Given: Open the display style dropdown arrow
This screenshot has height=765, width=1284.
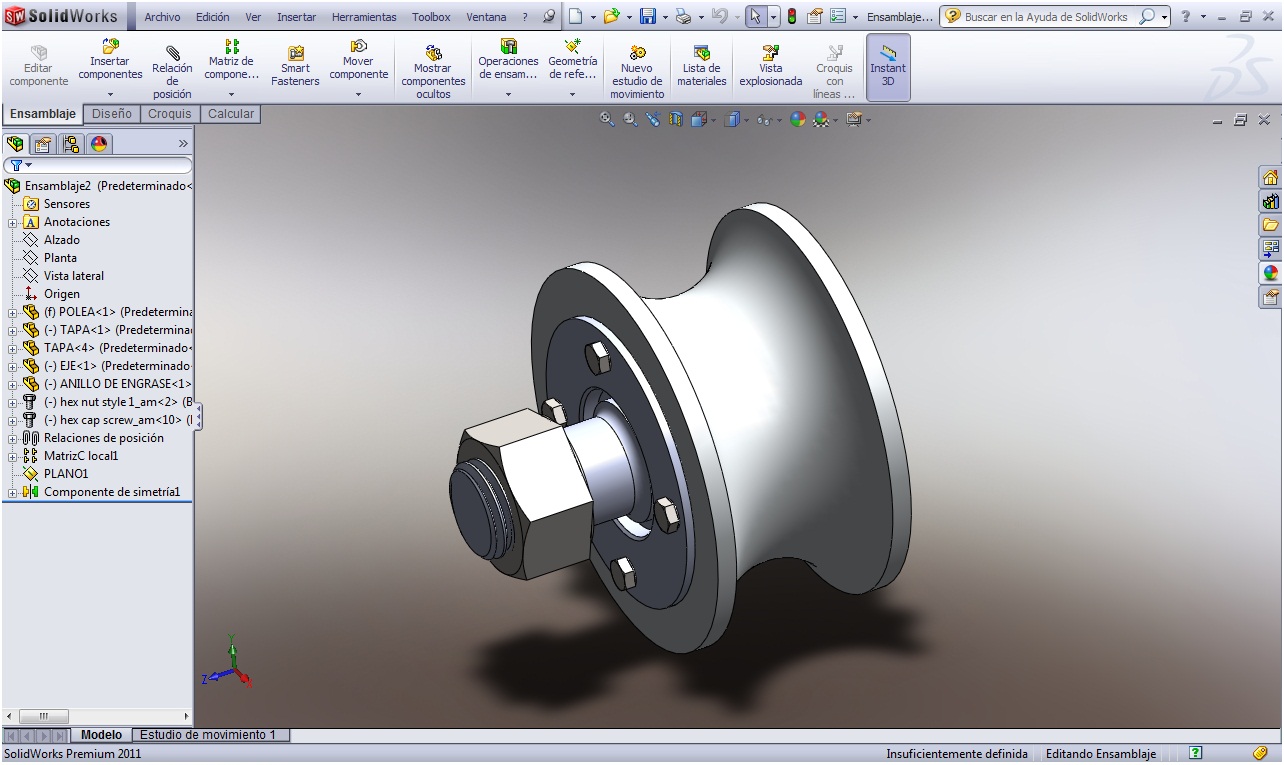Looking at the screenshot, I should tap(746, 120).
